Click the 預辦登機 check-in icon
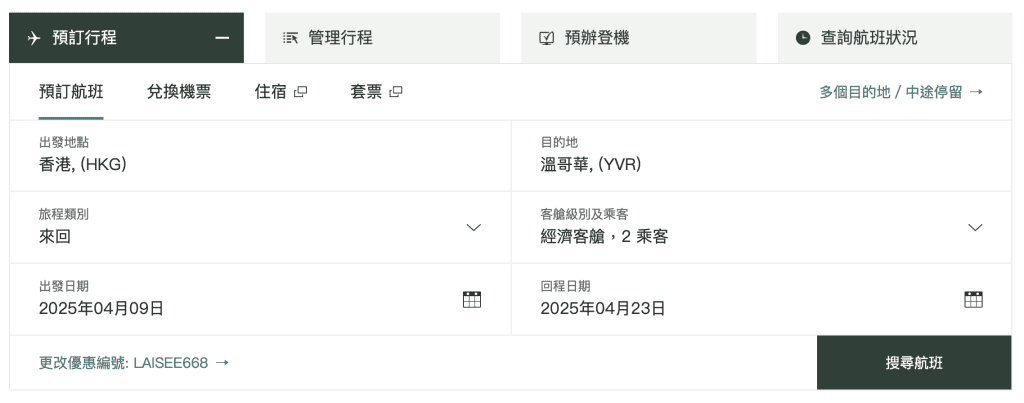1024x403 pixels. tap(547, 38)
